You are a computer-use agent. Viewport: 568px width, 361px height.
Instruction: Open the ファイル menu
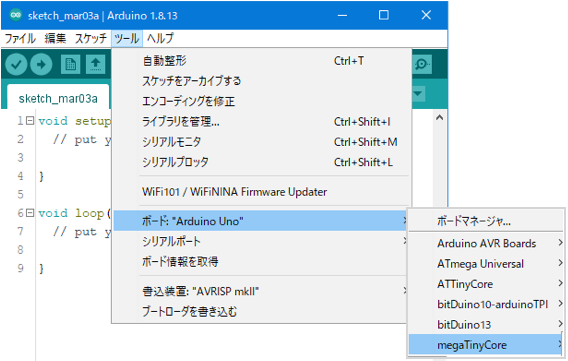coord(20,38)
